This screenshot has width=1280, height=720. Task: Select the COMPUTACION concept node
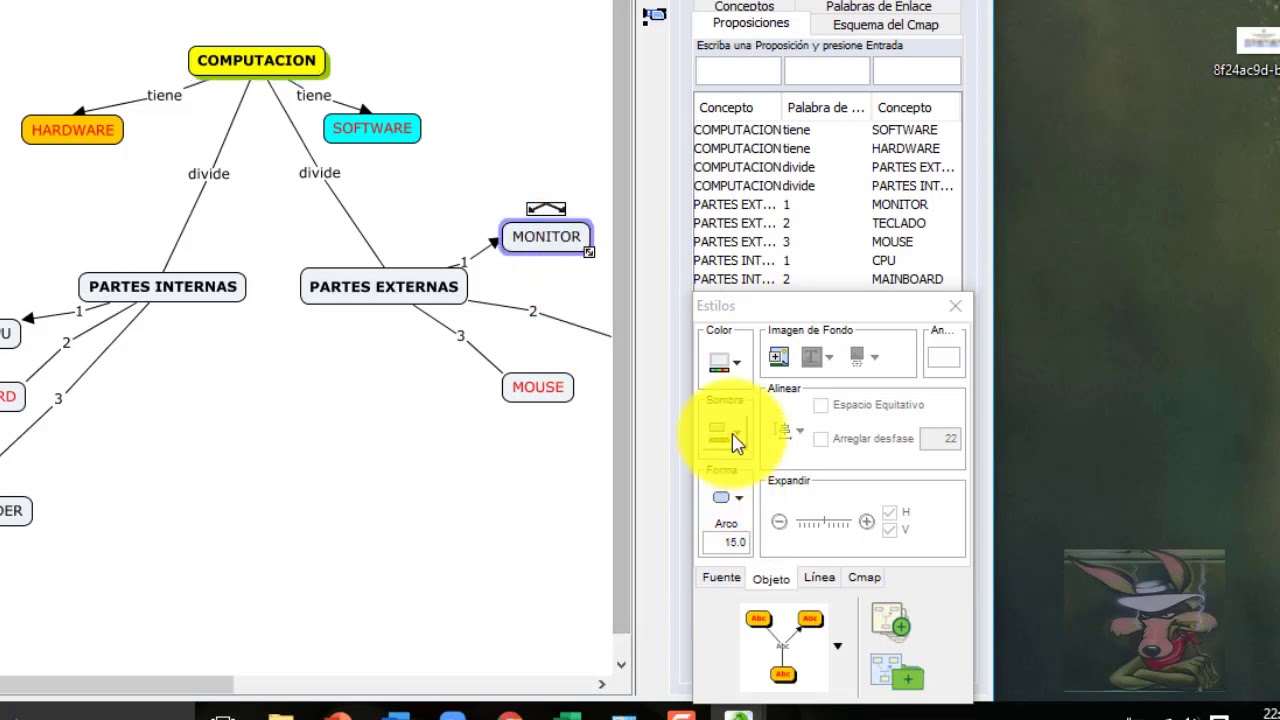point(257,60)
